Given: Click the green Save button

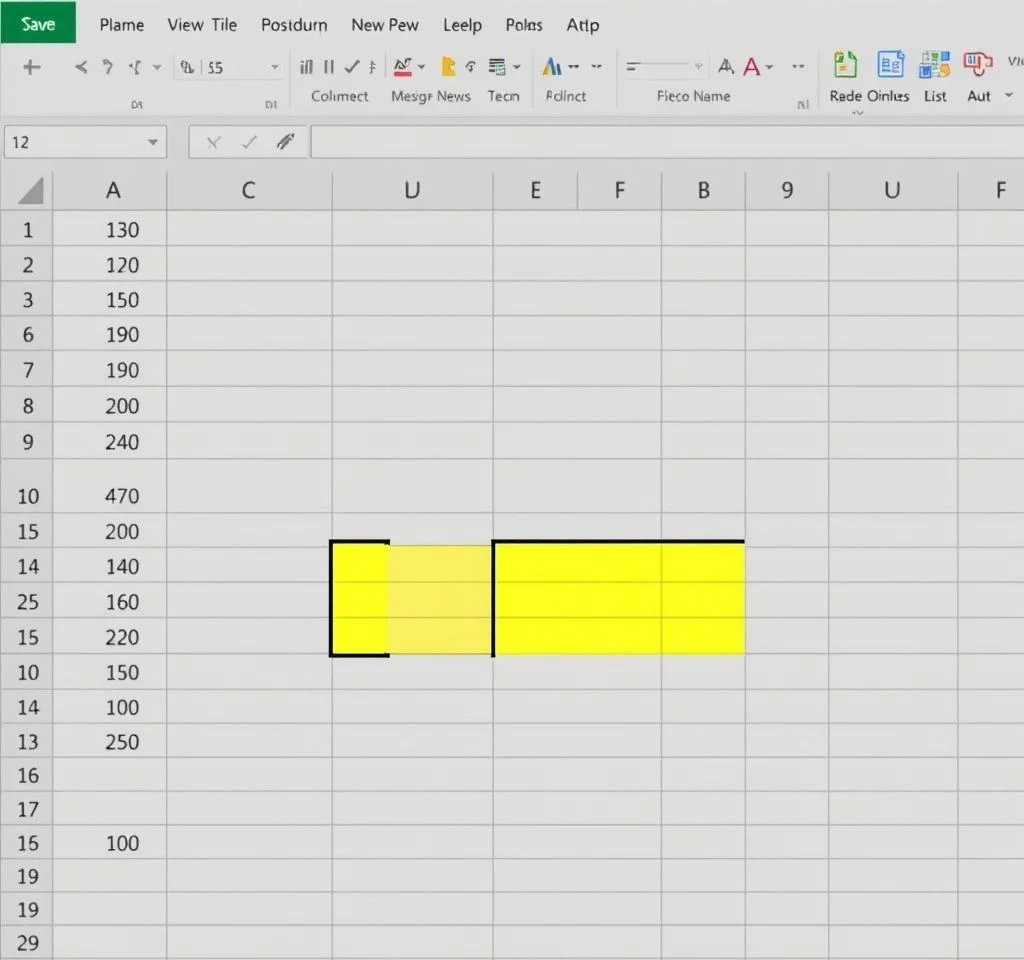Looking at the screenshot, I should tap(38, 24).
